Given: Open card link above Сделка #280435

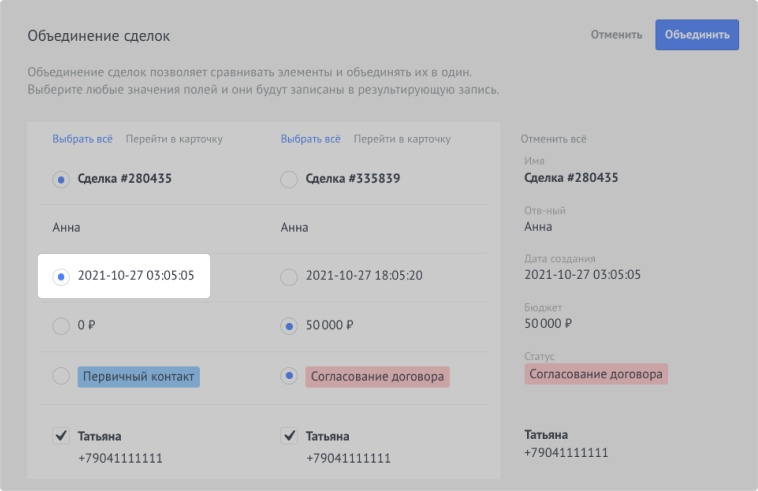Looking at the screenshot, I should click(x=174, y=140).
